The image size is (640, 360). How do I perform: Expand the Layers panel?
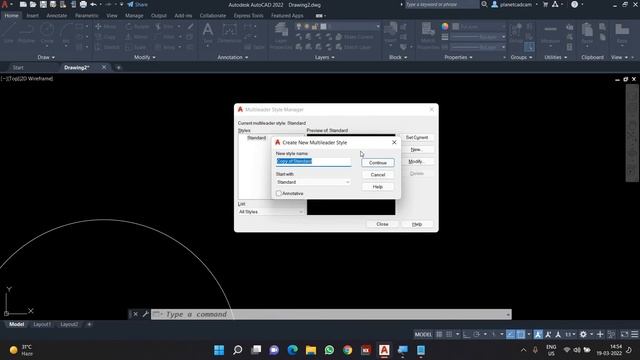point(324,58)
